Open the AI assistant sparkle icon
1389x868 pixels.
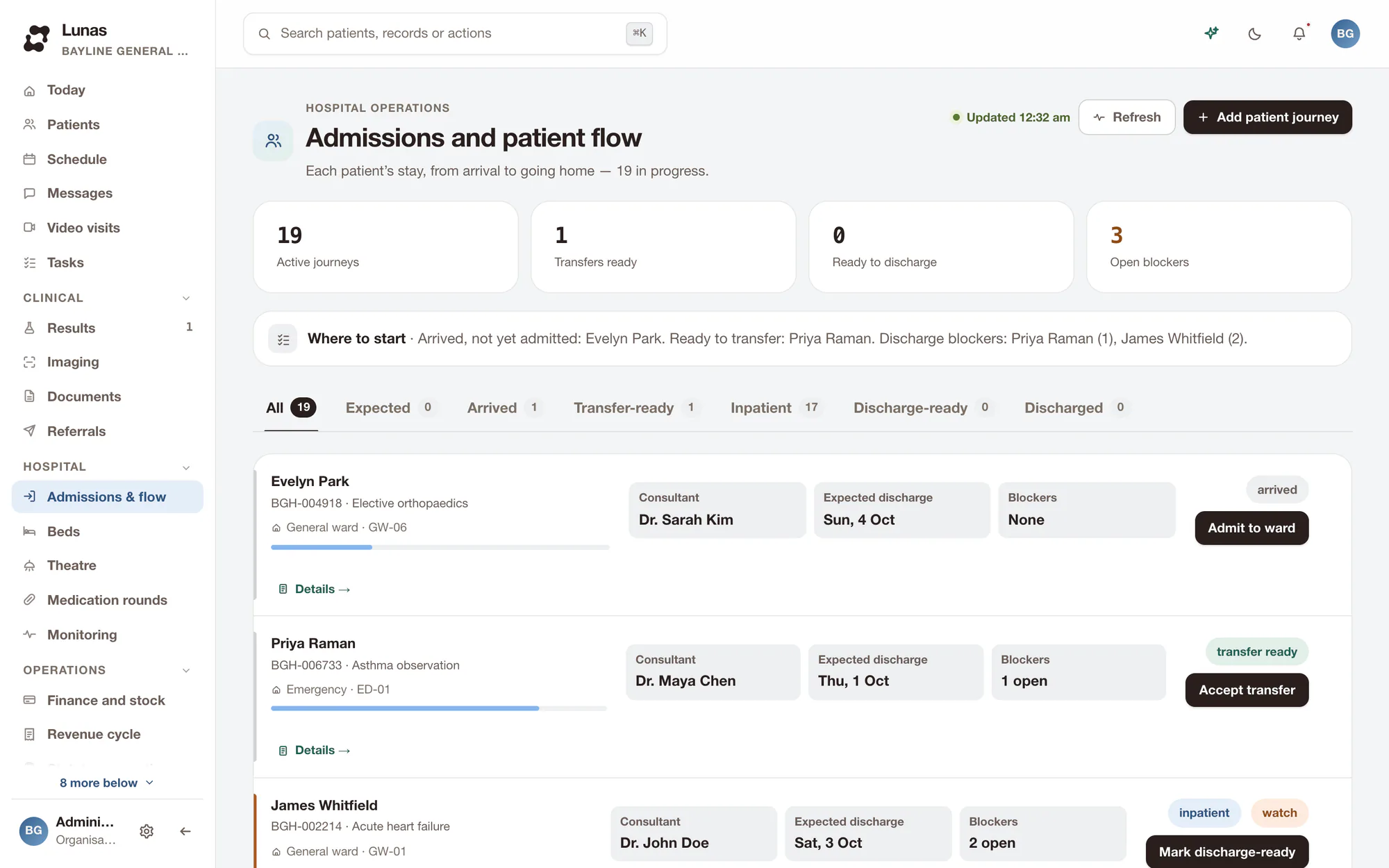coord(1212,33)
